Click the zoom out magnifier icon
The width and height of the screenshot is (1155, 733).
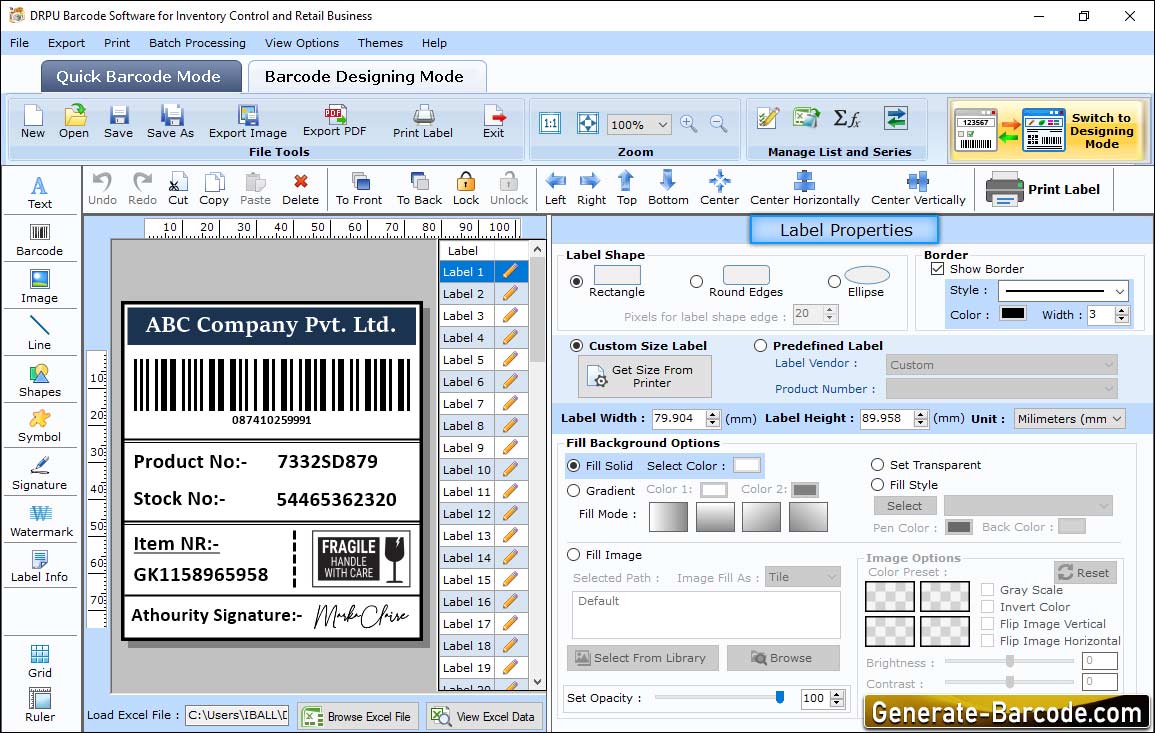coord(718,124)
